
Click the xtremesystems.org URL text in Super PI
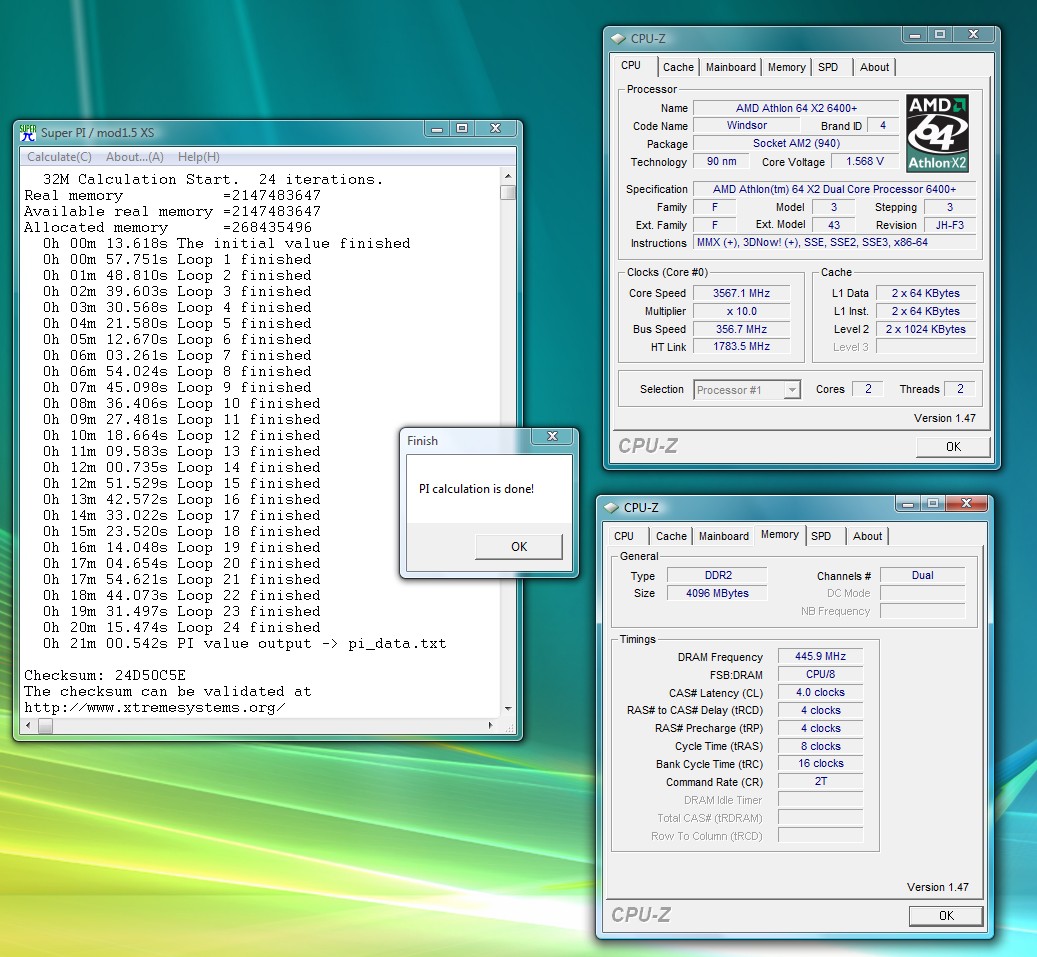coord(155,708)
